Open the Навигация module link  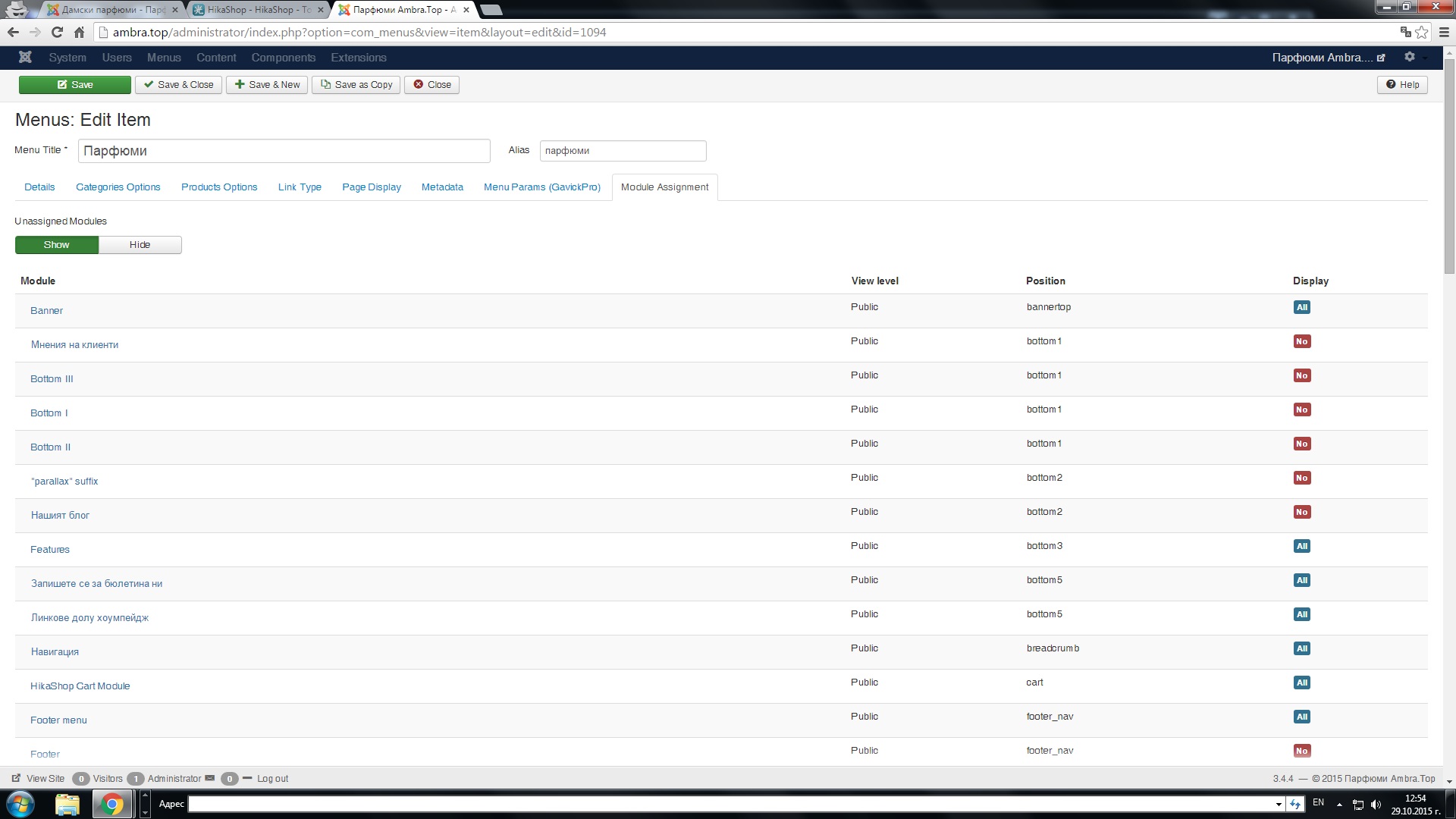point(55,652)
